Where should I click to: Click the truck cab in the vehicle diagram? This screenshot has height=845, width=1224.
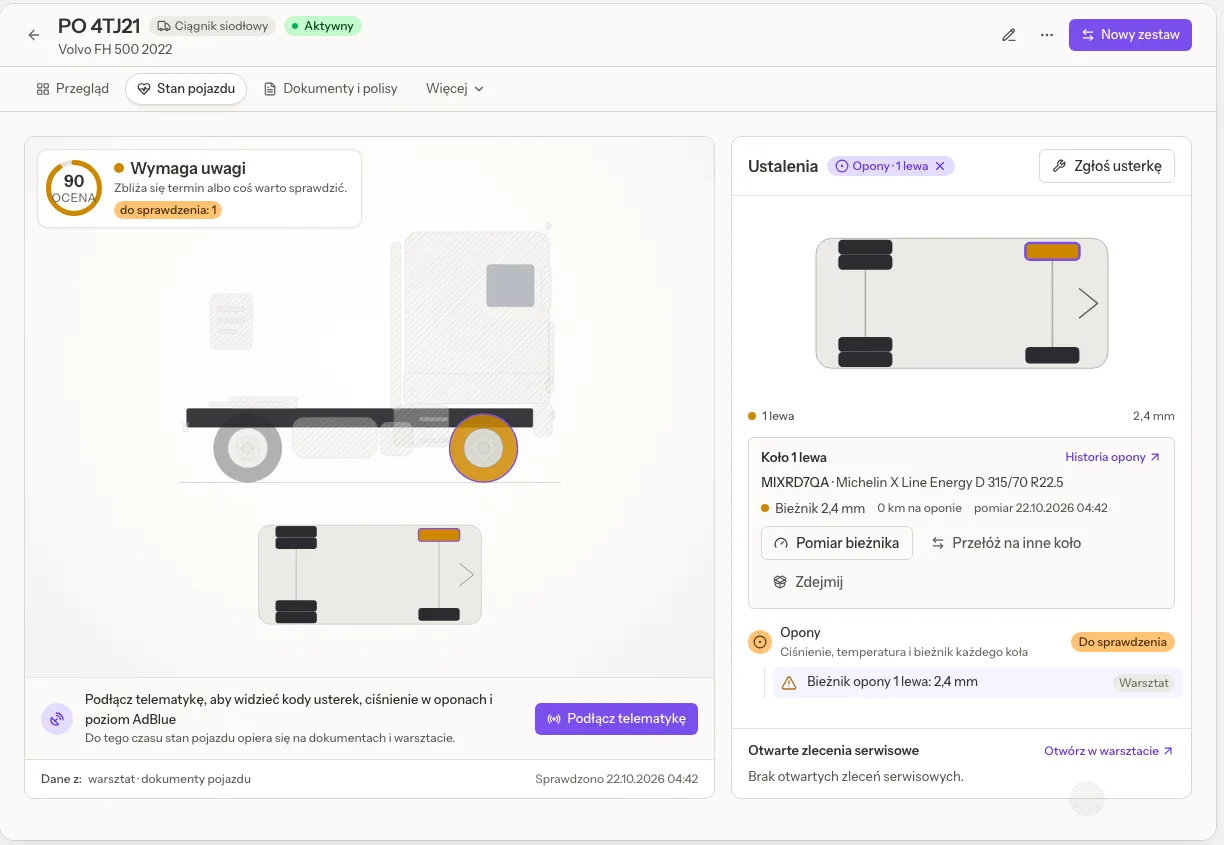coord(476,318)
